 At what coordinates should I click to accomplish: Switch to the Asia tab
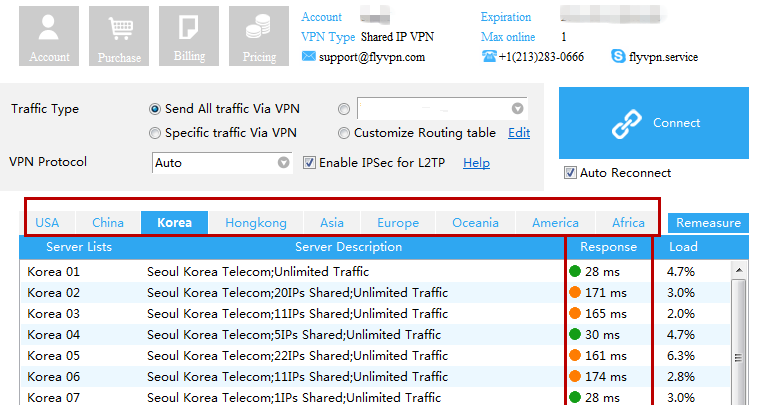pyautogui.click(x=332, y=223)
